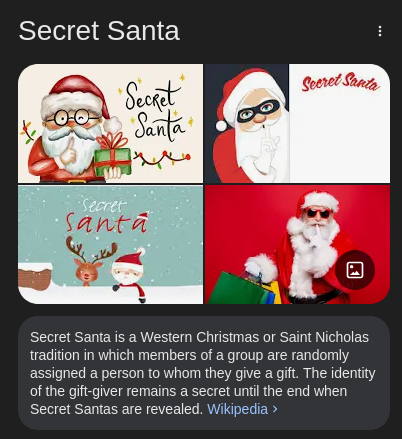Open the Santa wearing red sunglasses photo
Viewport: 402px width, 439px height.
click(x=297, y=245)
